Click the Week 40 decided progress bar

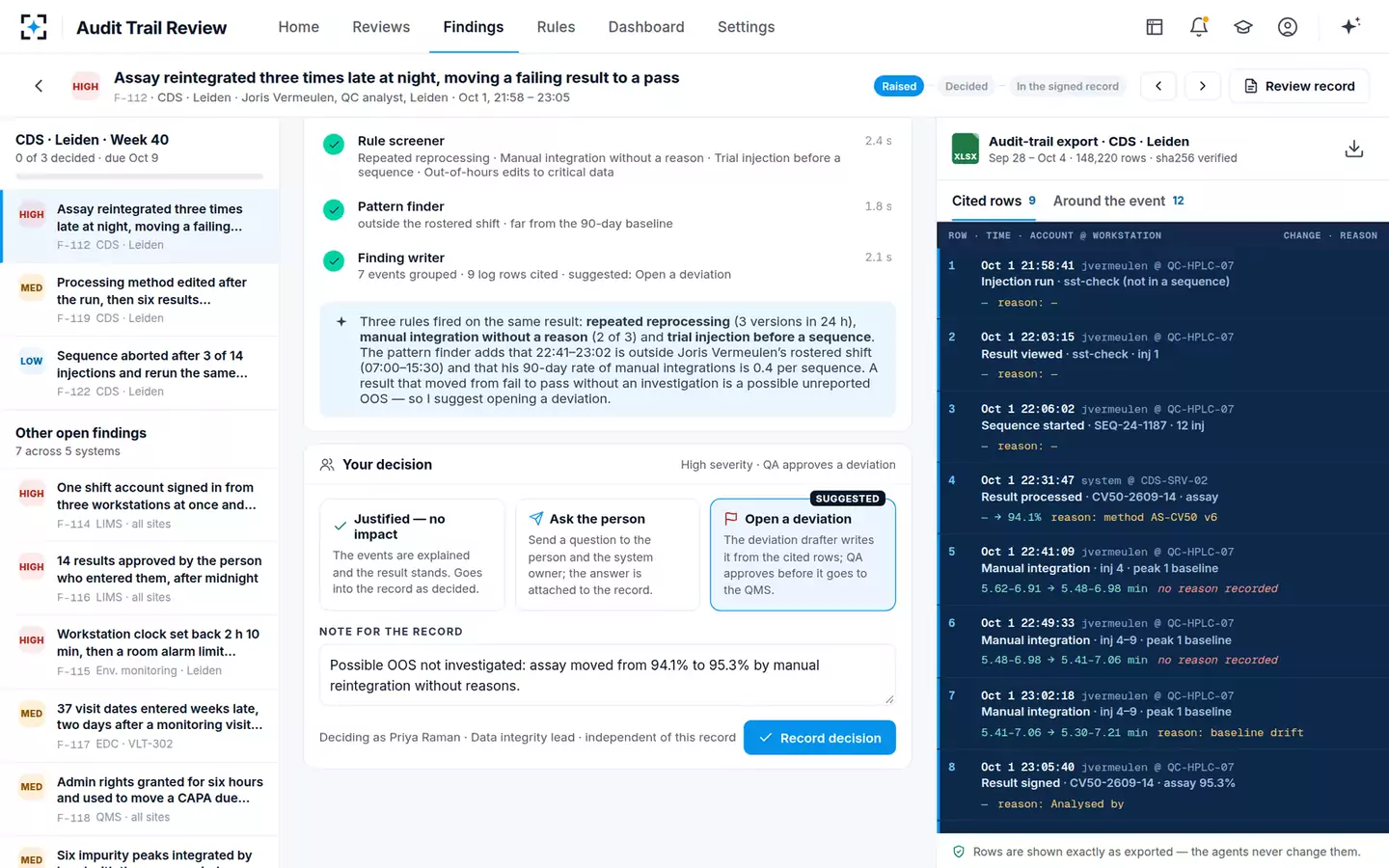pyautogui.click(x=139, y=176)
